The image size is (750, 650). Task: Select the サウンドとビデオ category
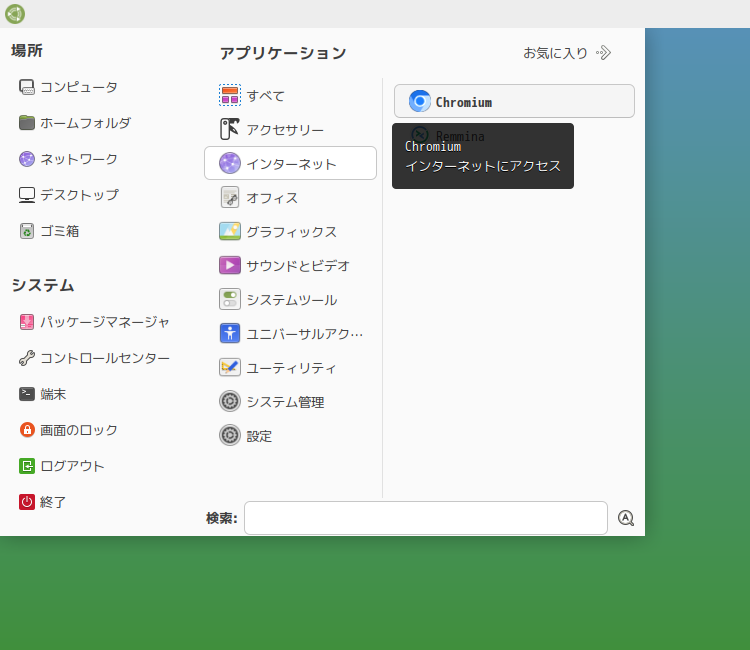[290, 265]
